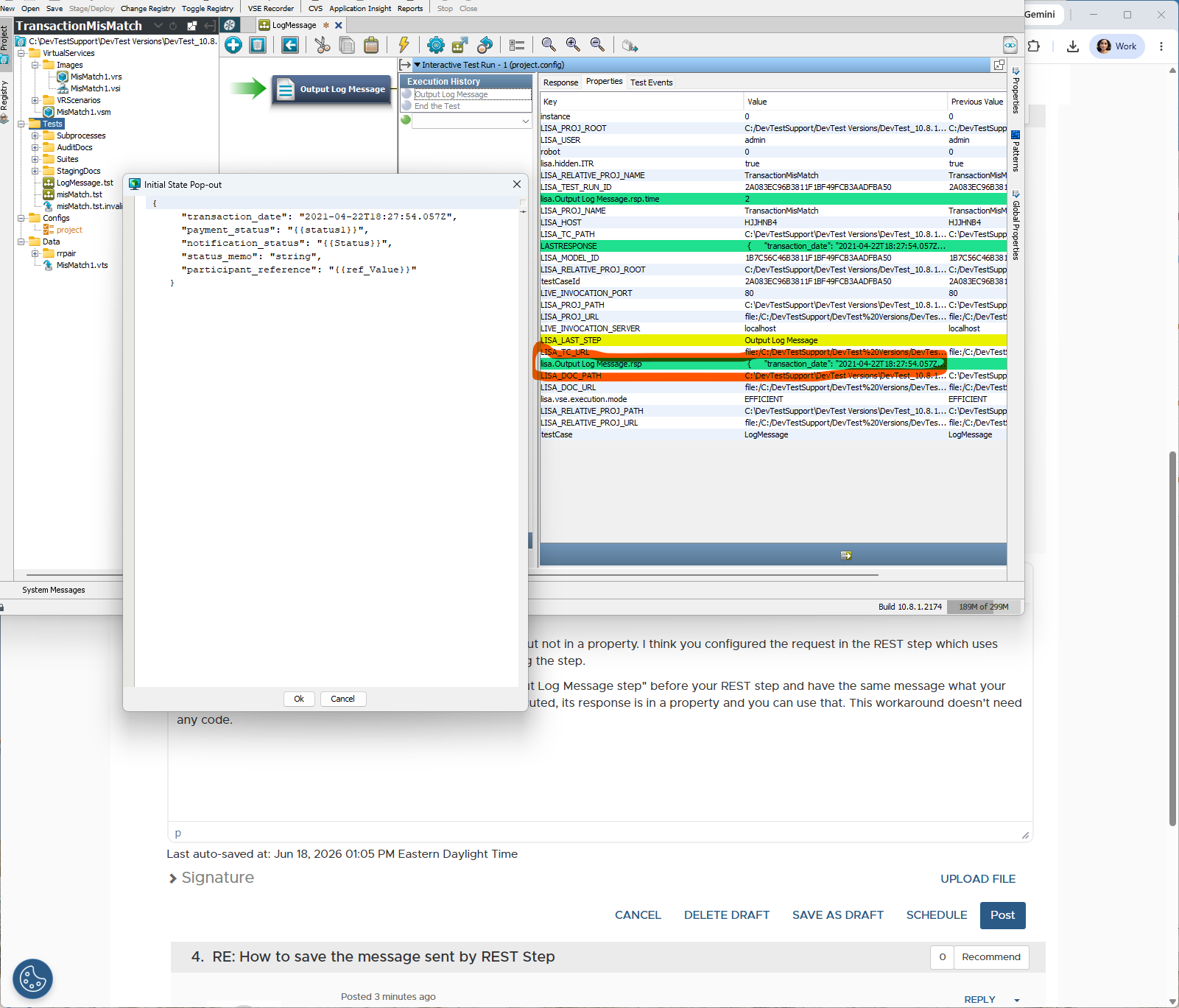Image resolution: width=1179 pixels, height=1008 pixels.
Task: Click SAVE AS DRAFT link
Action: [x=838, y=915]
